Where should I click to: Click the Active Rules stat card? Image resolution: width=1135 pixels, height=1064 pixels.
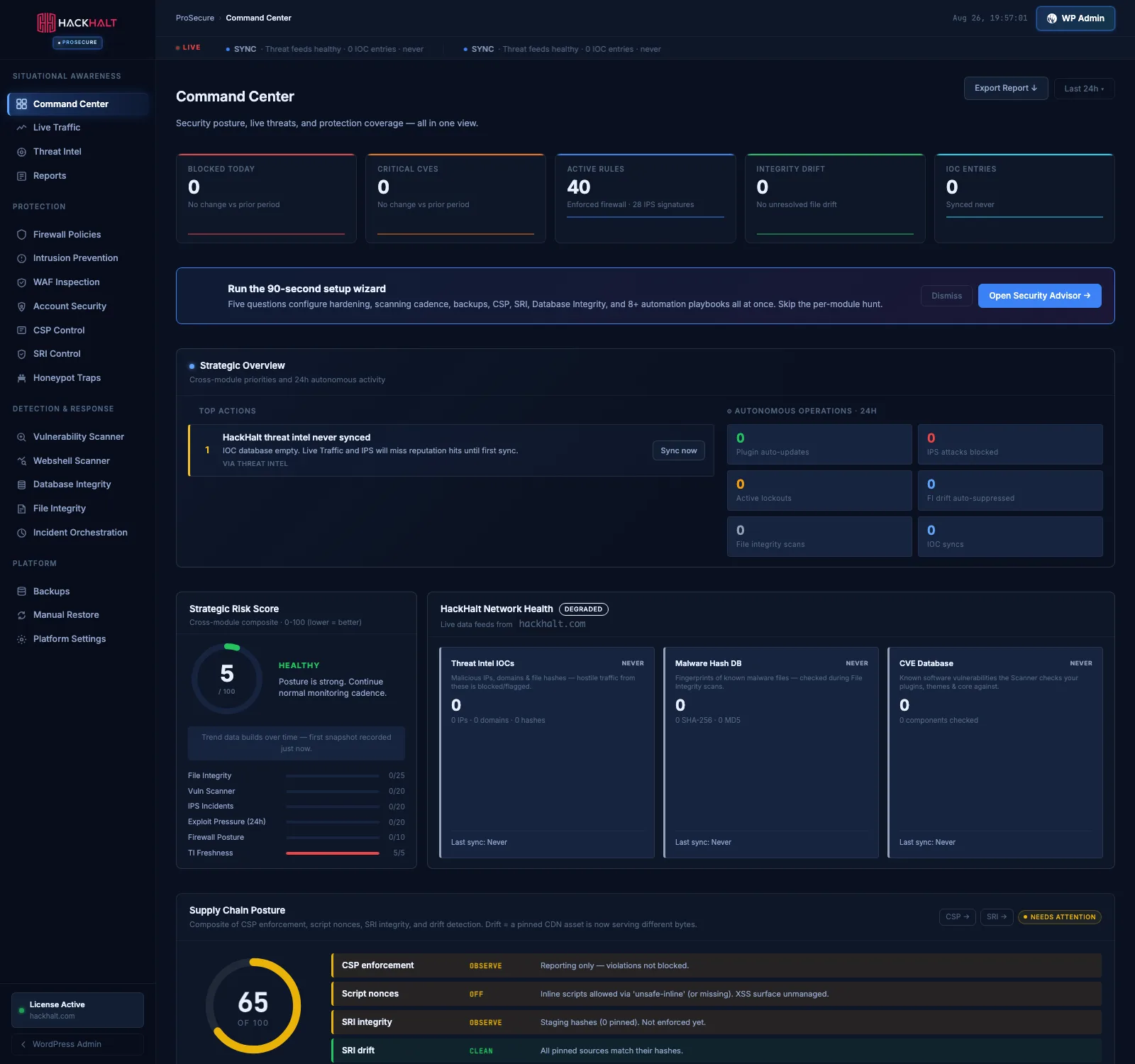[646, 199]
